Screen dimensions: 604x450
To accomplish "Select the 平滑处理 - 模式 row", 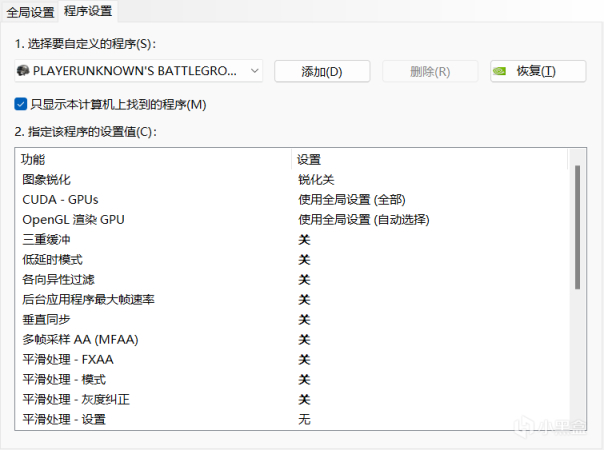I will [293, 379].
